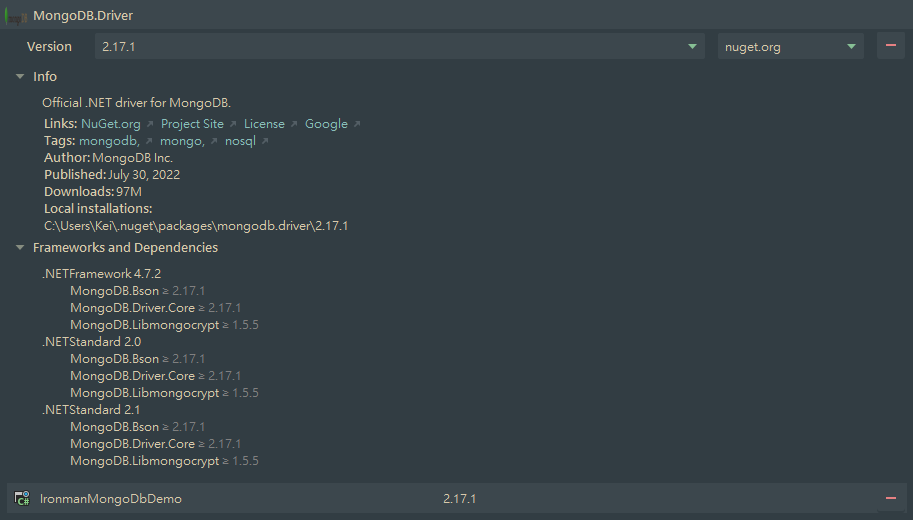The height and width of the screenshot is (520, 913).
Task: Open the nuget.org source dropdown
Action: 790,46
